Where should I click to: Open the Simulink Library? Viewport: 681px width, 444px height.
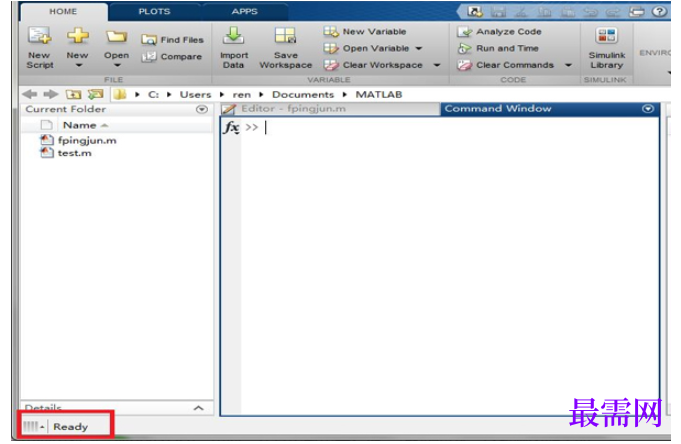(x=606, y=36)
